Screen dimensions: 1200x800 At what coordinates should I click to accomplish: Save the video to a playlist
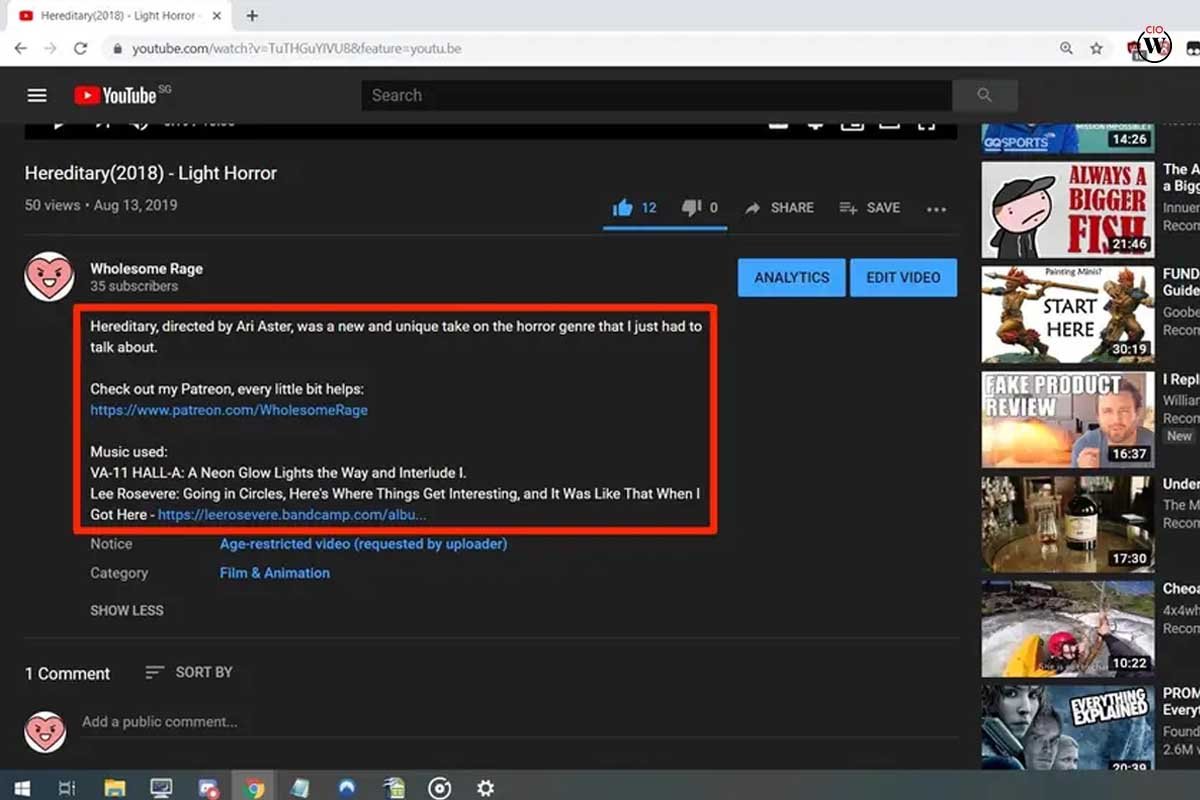[870, 208]
